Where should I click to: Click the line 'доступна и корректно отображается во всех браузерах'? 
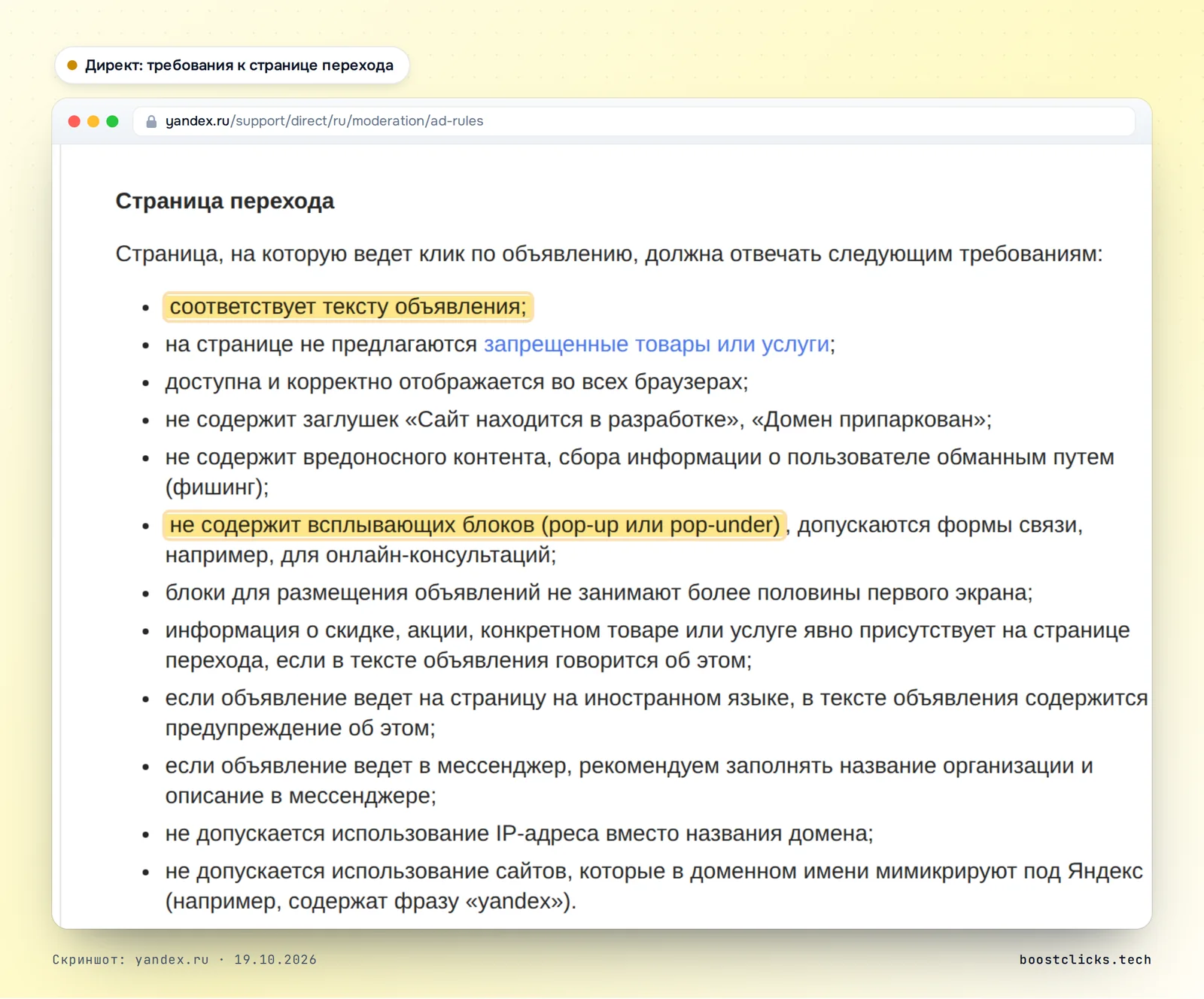click(457, 382)
